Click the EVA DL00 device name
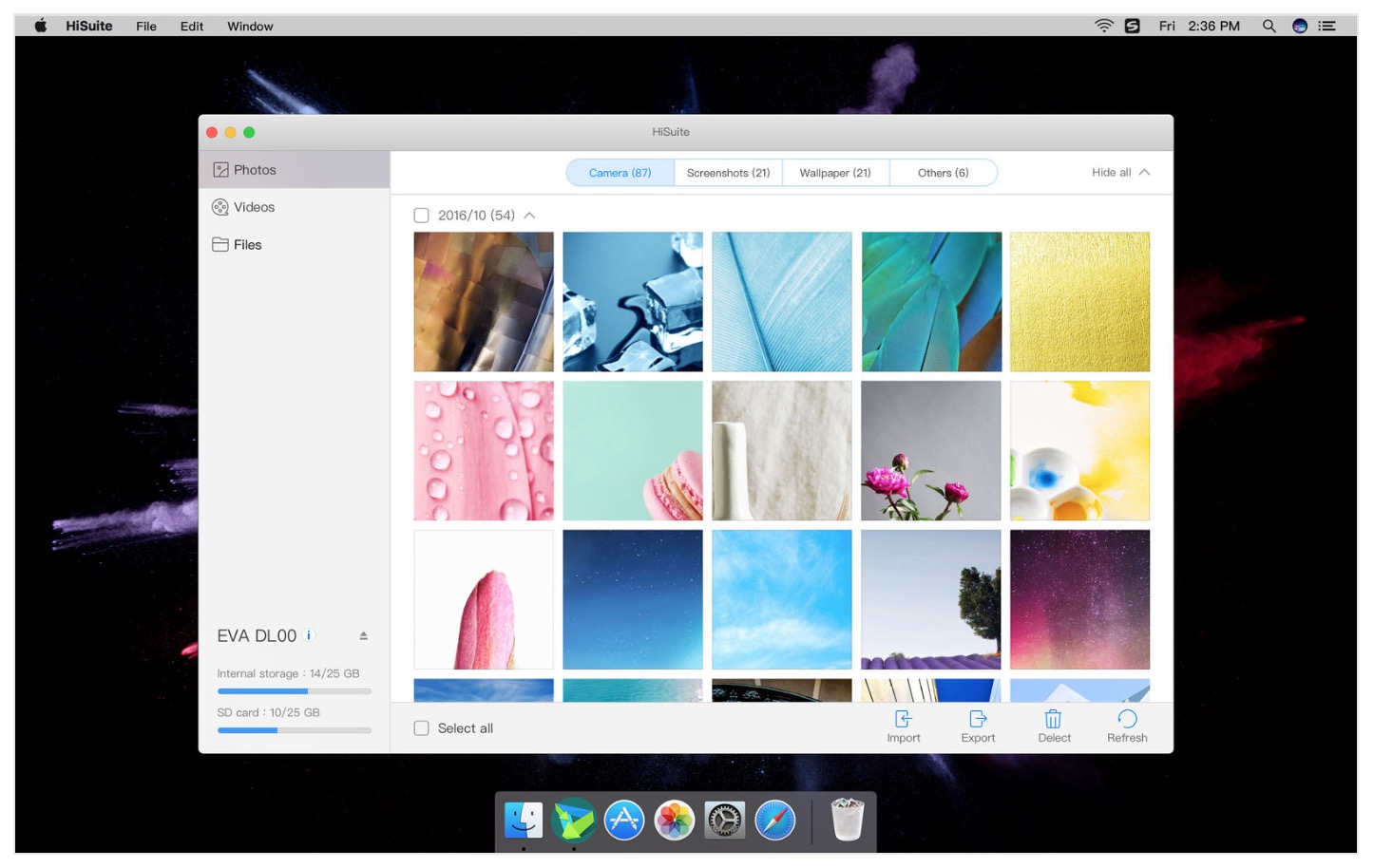This screenshot has height=868, width=1374. (x=257, y=636)
